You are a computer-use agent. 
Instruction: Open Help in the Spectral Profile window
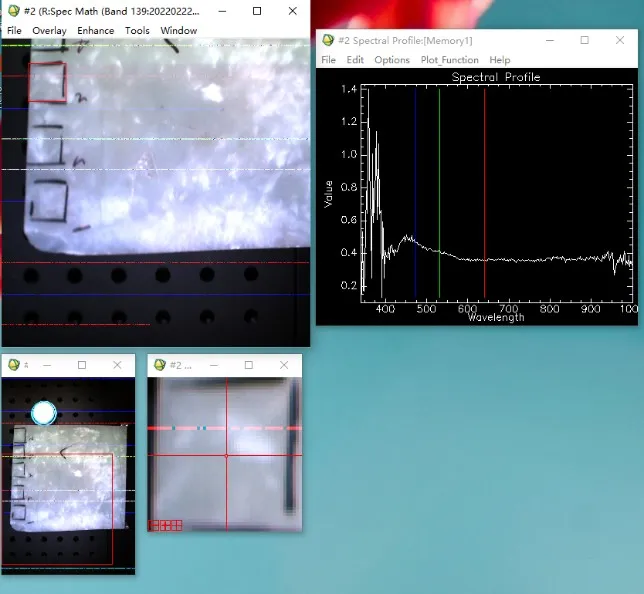(499, 60)
